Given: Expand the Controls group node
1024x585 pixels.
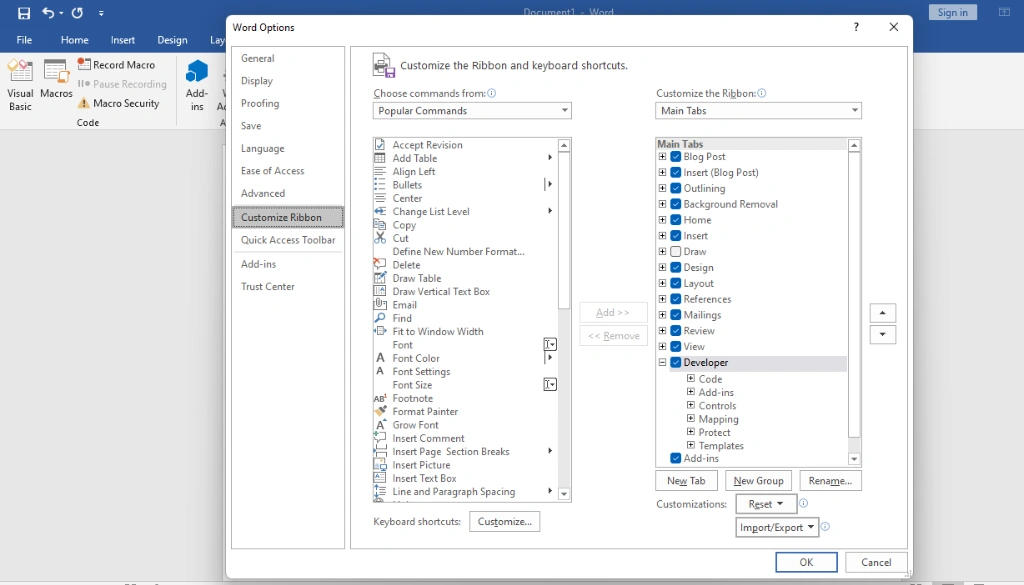Looking at the screenshot, I should 691,405.
